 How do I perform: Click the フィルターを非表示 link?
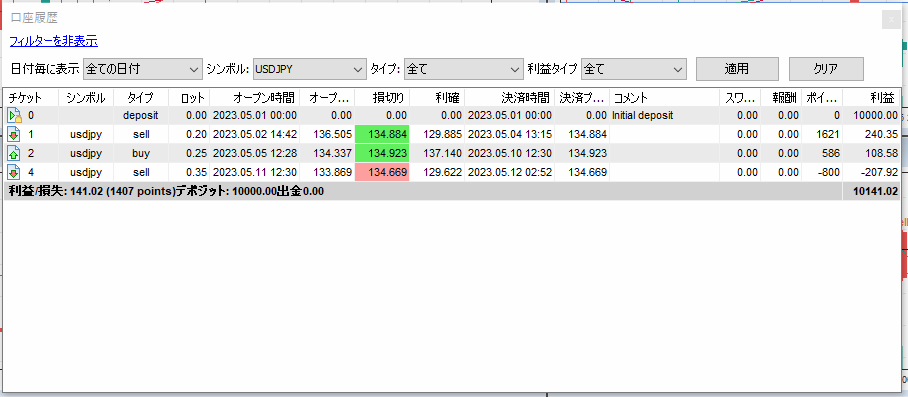click(x=54, y=41)
